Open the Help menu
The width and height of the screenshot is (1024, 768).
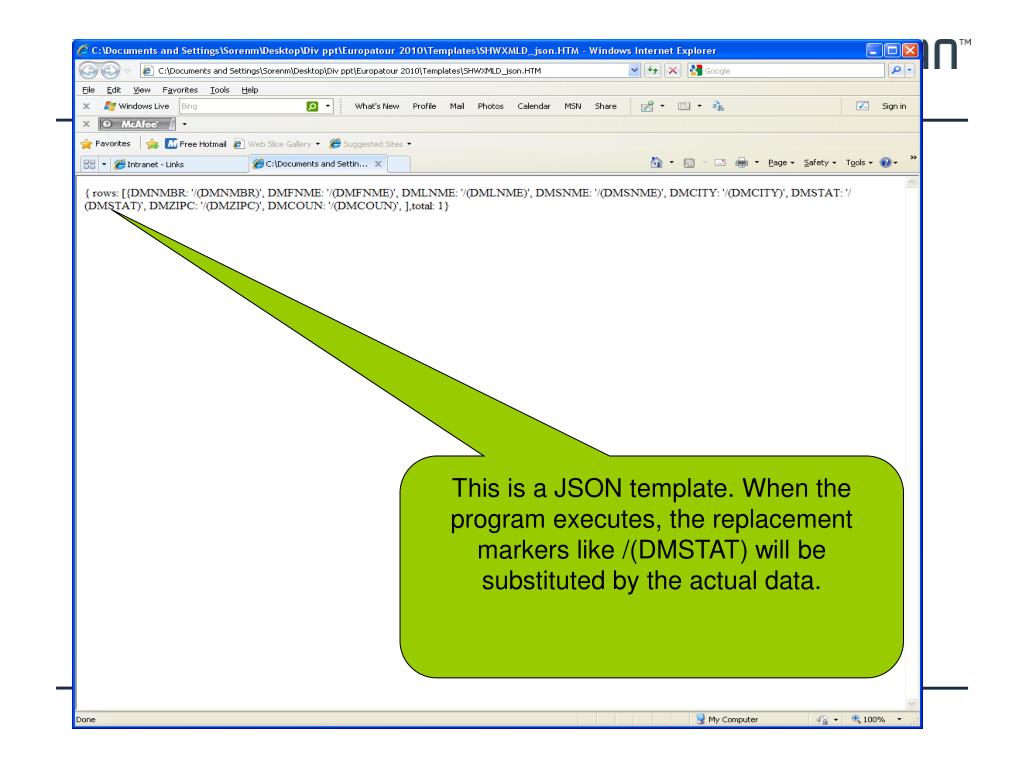point(249,90)
